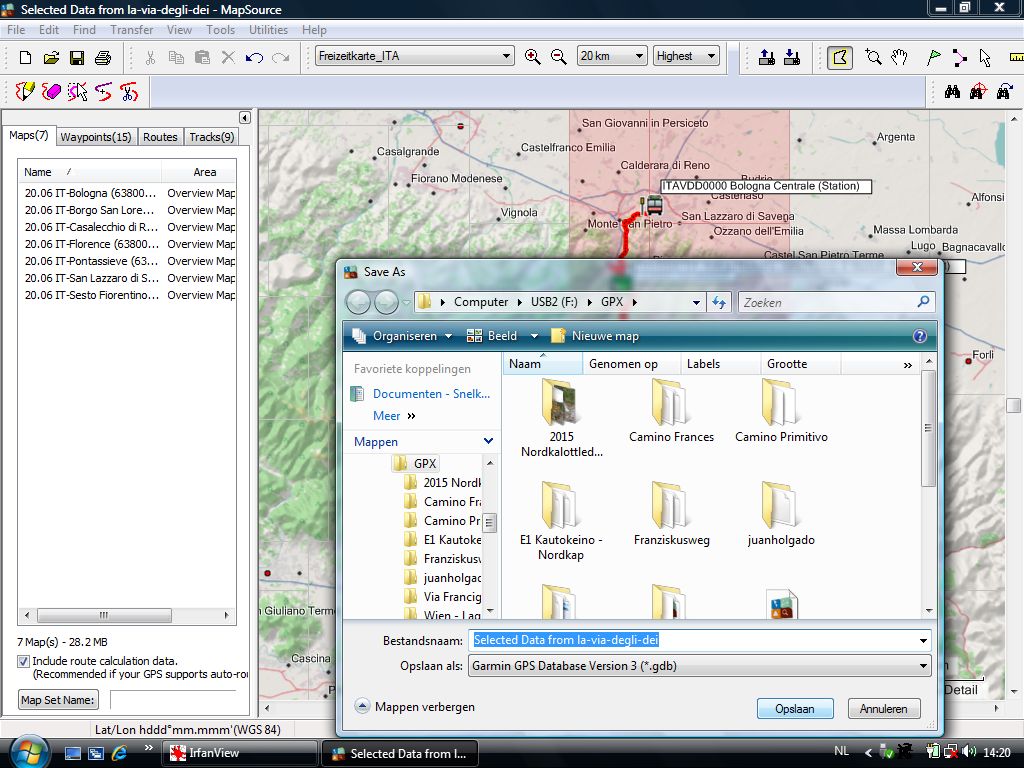
Task: Switch to the Waypoints(15) tab
Action: click(95, 137)
